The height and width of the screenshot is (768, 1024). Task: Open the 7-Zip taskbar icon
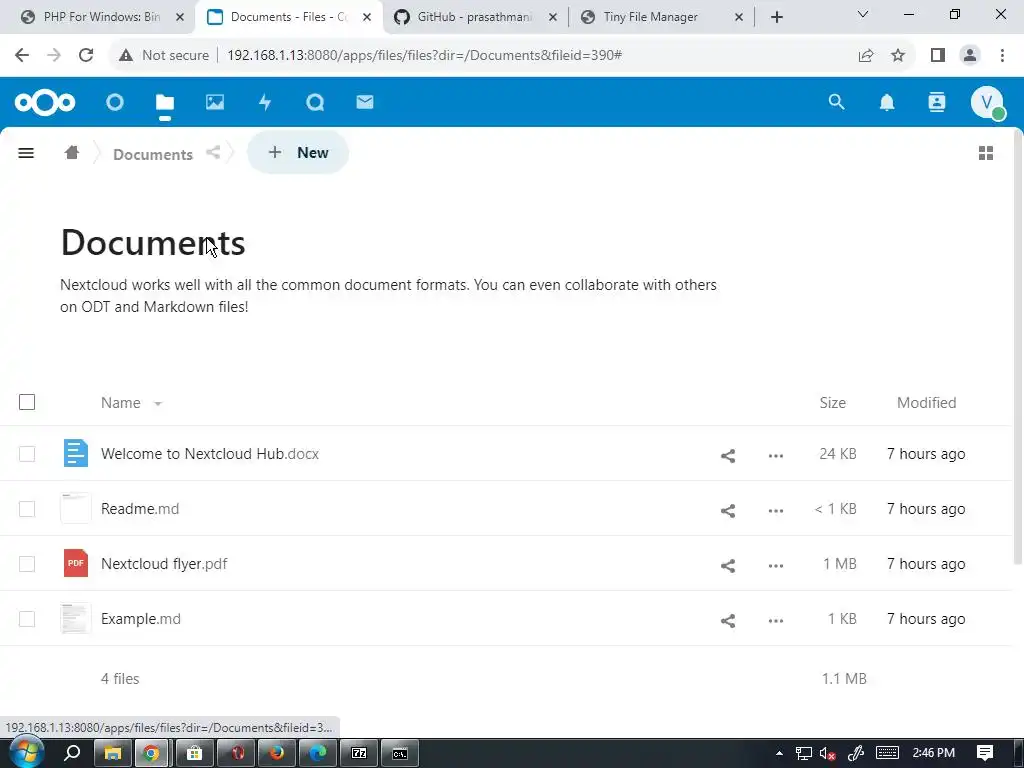point(359,753)
